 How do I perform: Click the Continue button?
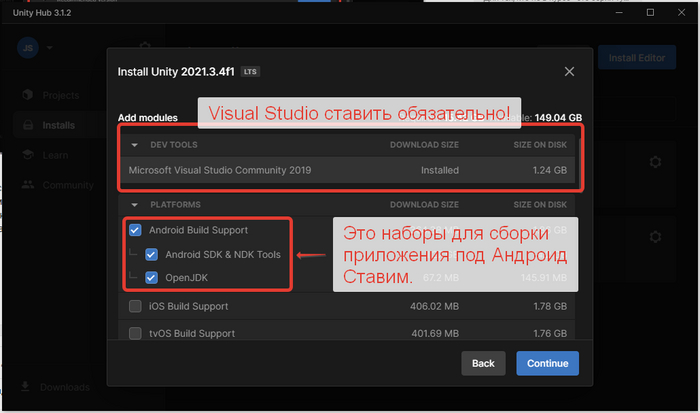(547, 363)
